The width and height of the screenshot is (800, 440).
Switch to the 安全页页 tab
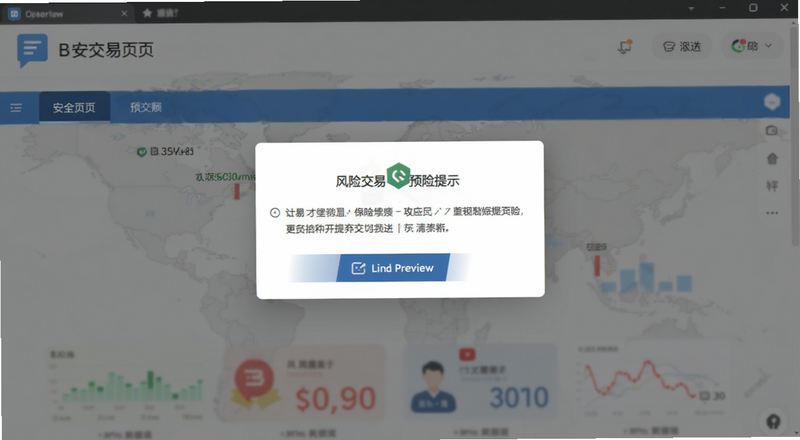pyautogui.click(x=74, y=107)
